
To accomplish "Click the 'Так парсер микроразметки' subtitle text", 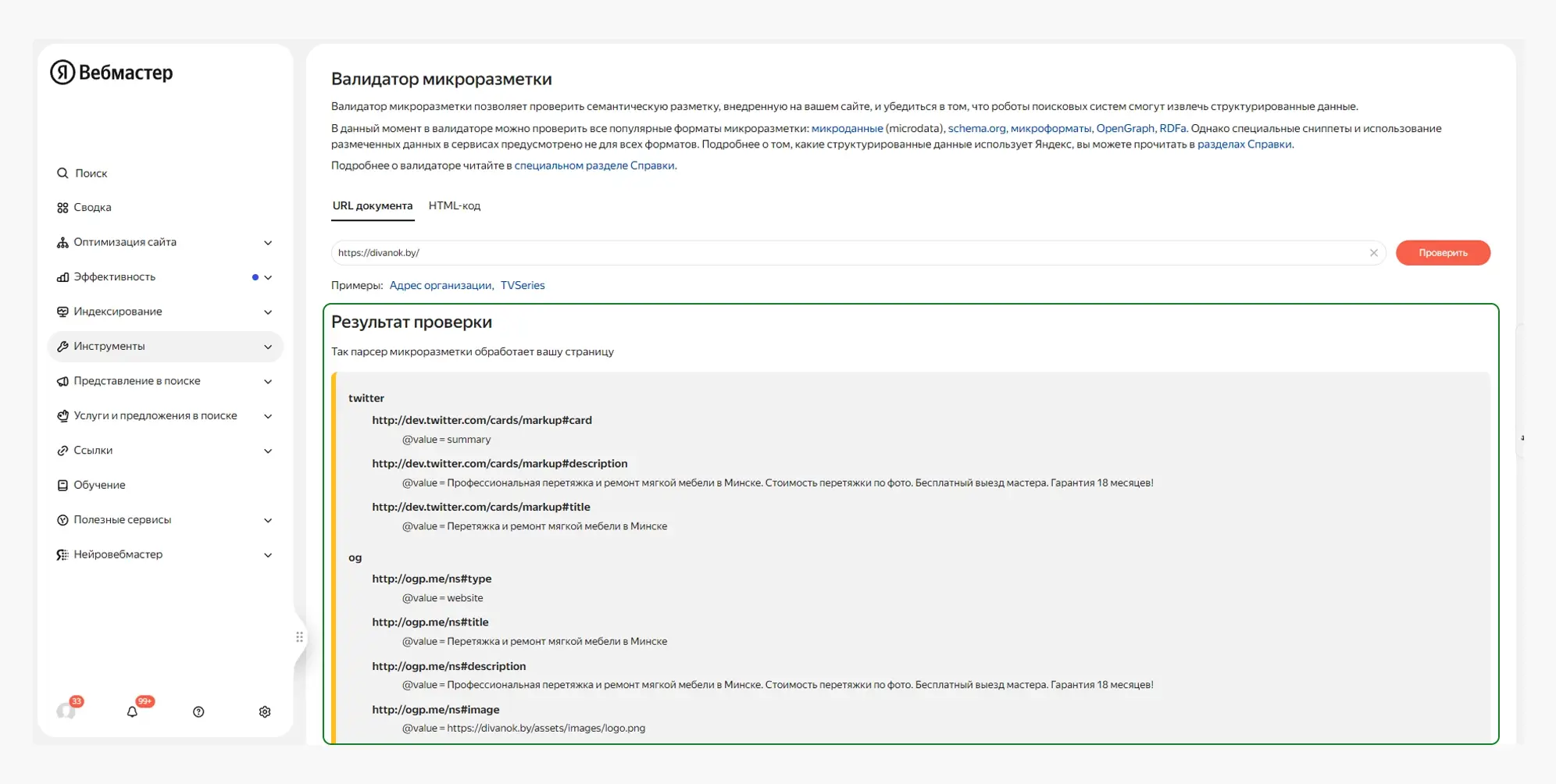I will (473, 352).
